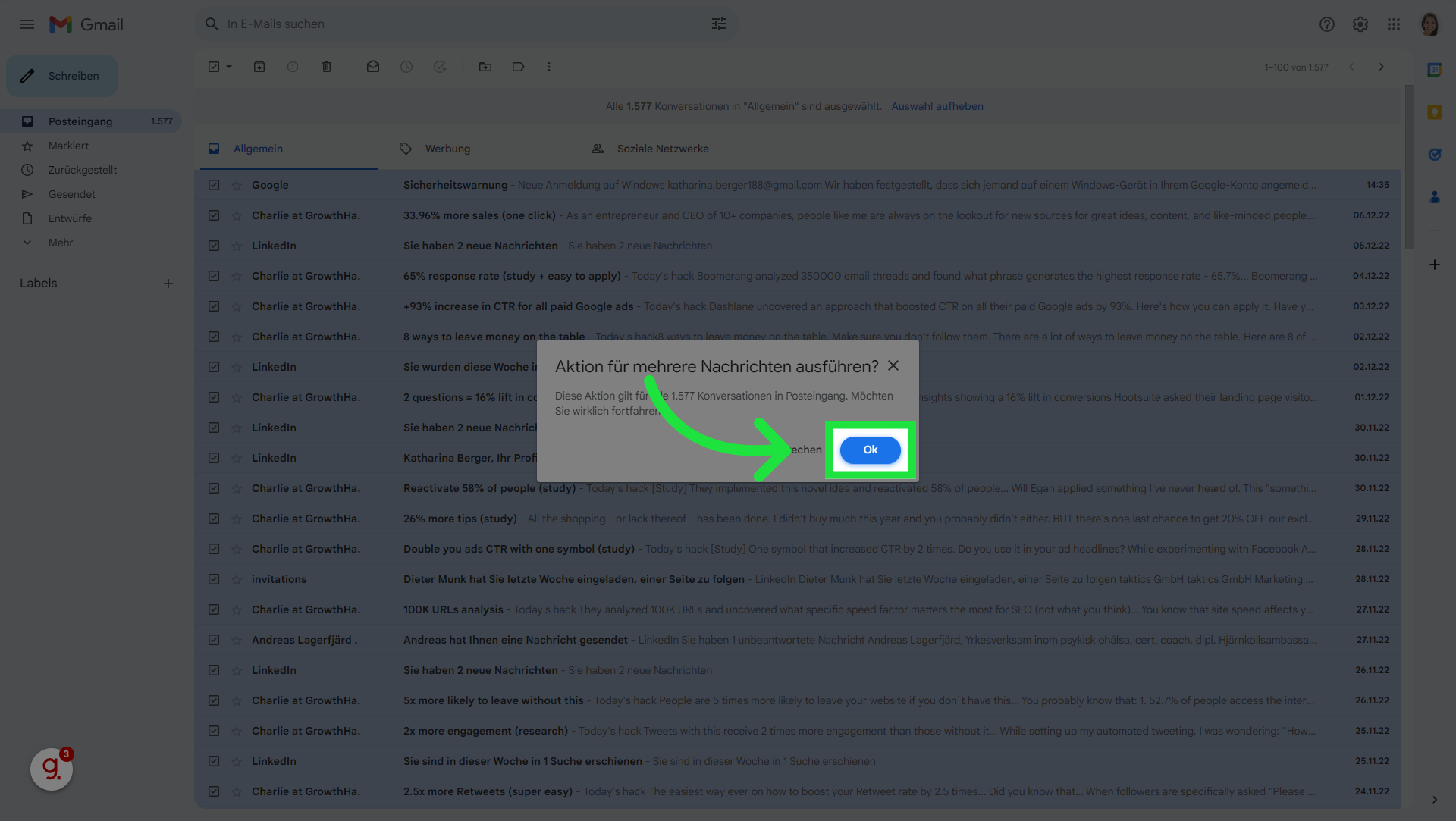The image size is (1456, 821).
Task: Open Gesendet folder
Action: point(91,194)
